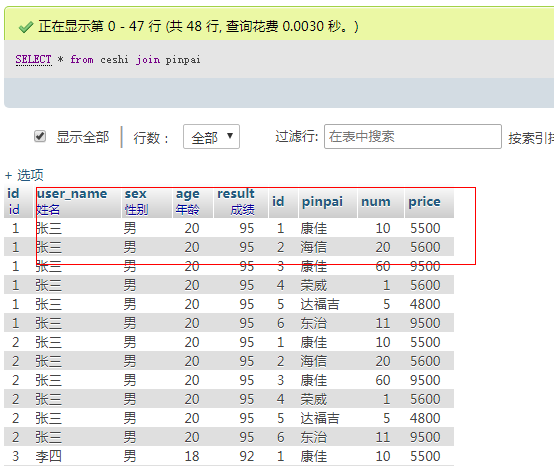Click the second id column header before pinpai

(278, 201)
